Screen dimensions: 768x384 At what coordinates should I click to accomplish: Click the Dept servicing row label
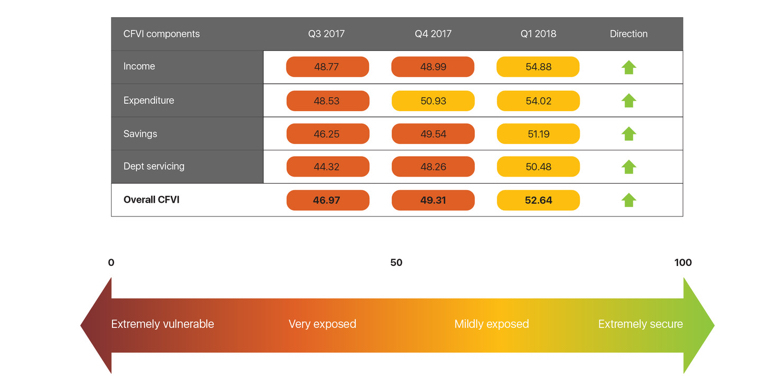154,166
